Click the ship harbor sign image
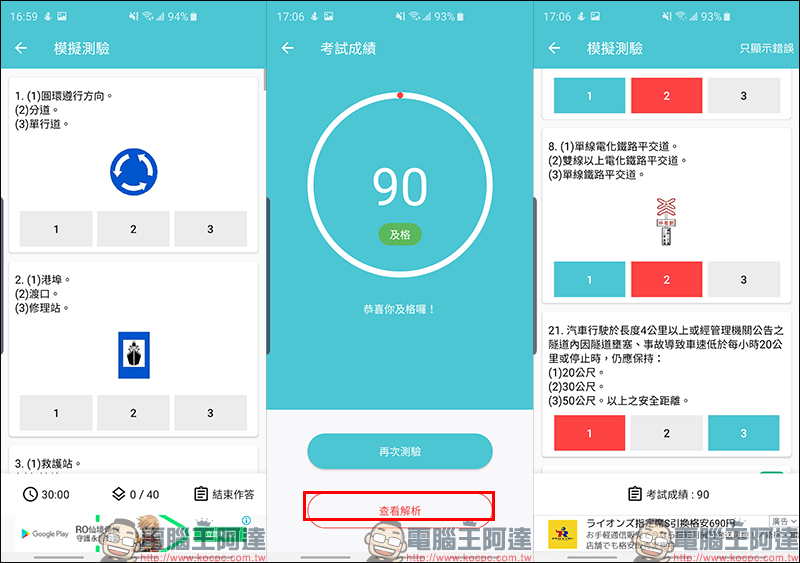Image resolution: width=800 pixels, height=563 pixels. click(134, 355)
